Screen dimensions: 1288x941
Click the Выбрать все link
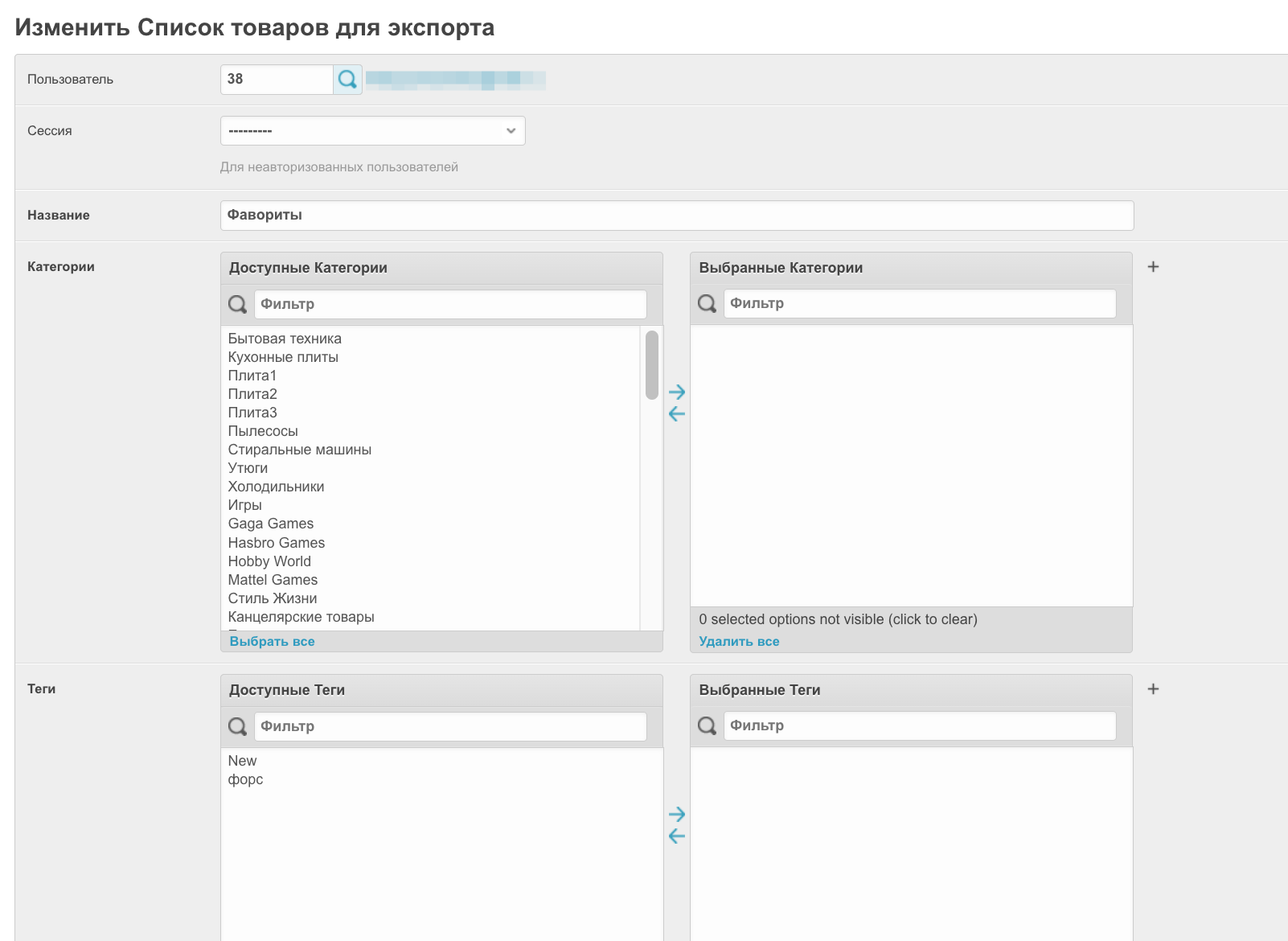click(x=272, y=642)
